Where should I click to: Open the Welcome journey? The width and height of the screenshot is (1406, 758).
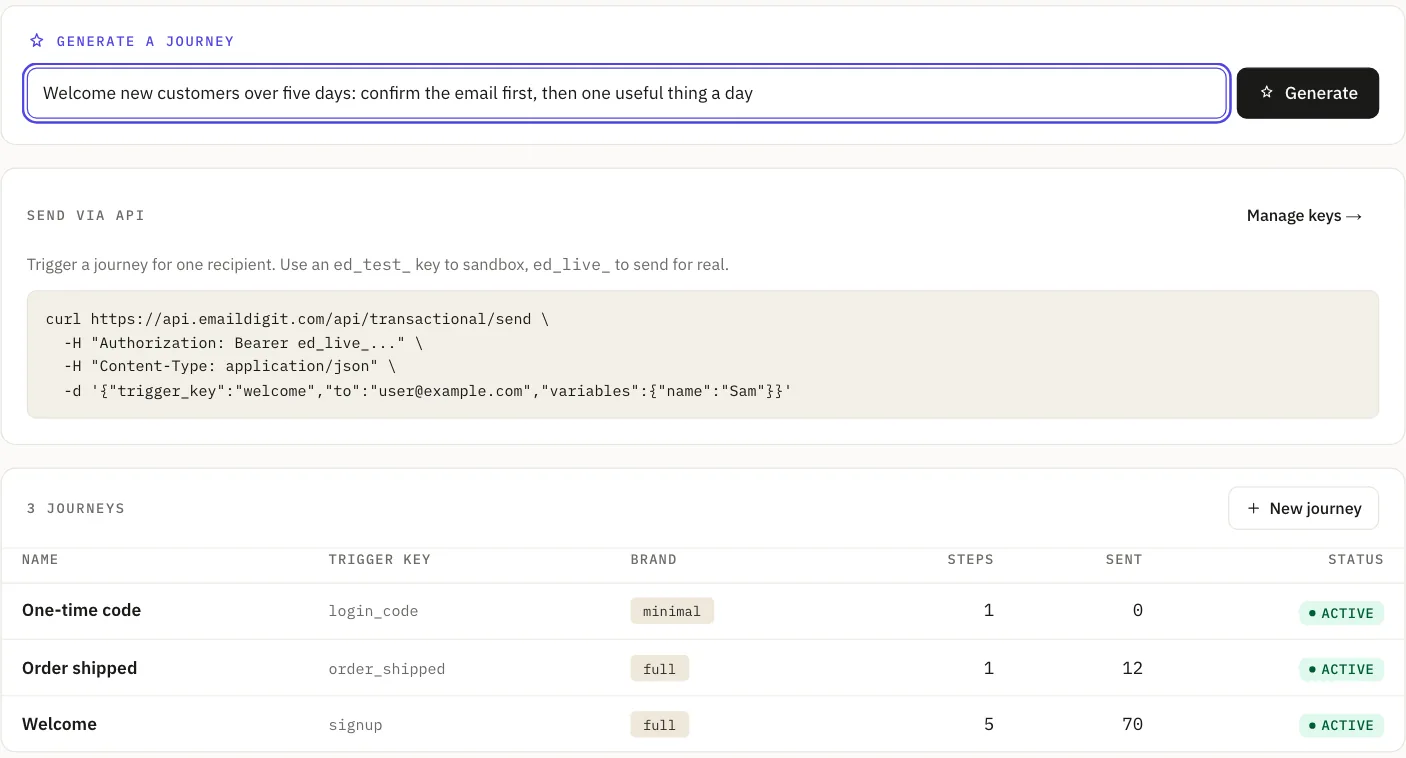tap(59, 724)
